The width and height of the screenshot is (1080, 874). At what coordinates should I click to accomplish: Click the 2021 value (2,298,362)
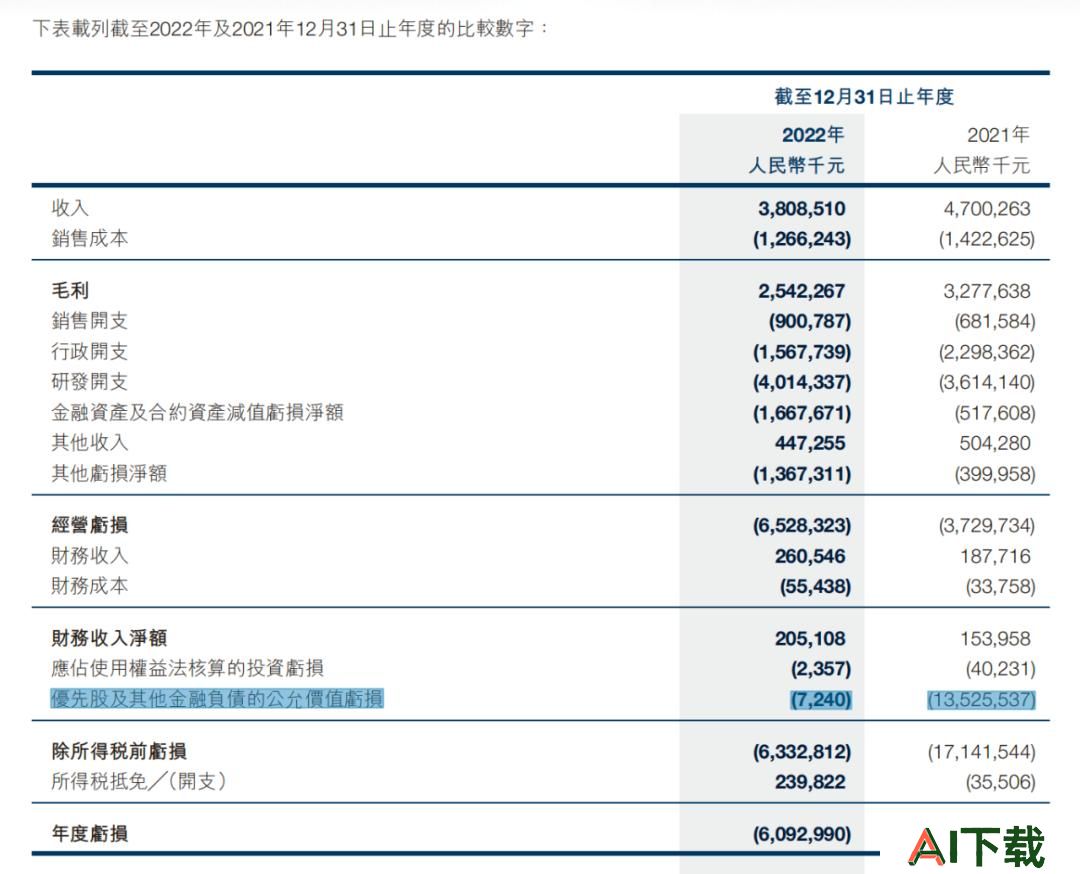[986, 352]
